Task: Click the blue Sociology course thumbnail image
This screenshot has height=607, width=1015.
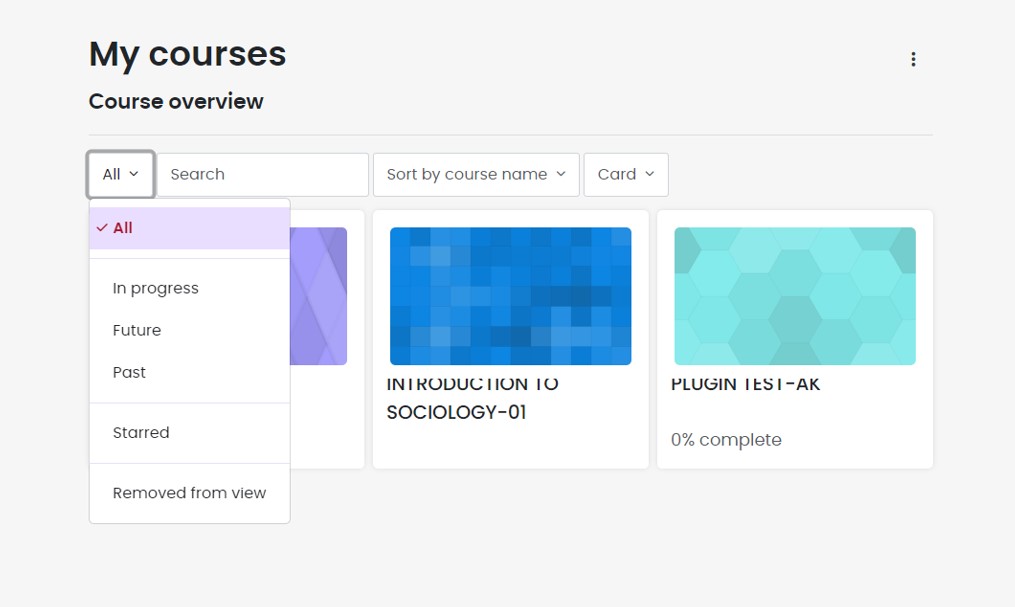Action: pos(510,295)
